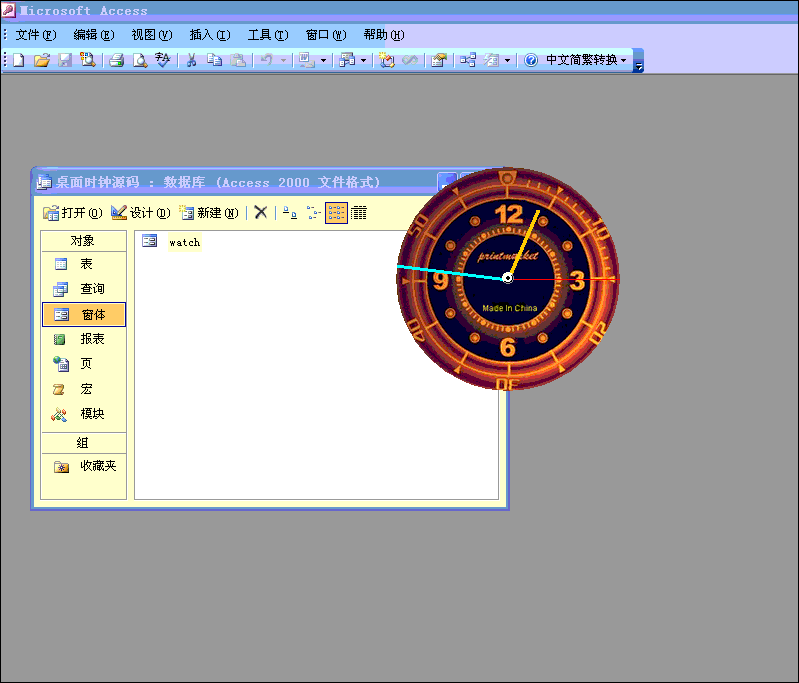
Task: Open the Relationships toolbar icon
Action: (x=468, y=60)
